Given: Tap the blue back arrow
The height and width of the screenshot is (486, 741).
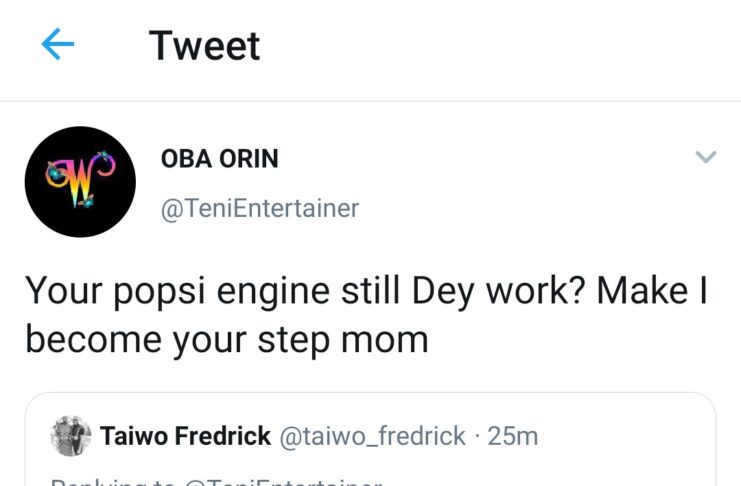Looking at the screenshot, I should 59,45.
